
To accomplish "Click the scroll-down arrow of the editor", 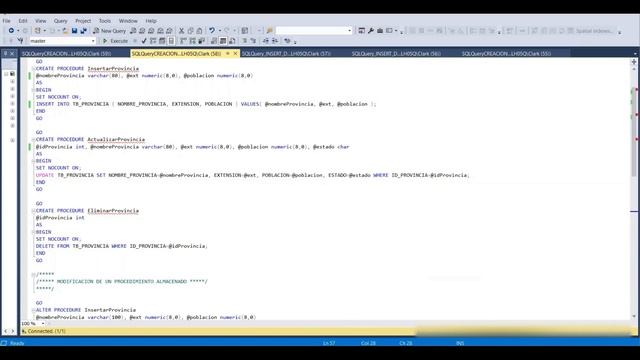I will click(634, 316).
